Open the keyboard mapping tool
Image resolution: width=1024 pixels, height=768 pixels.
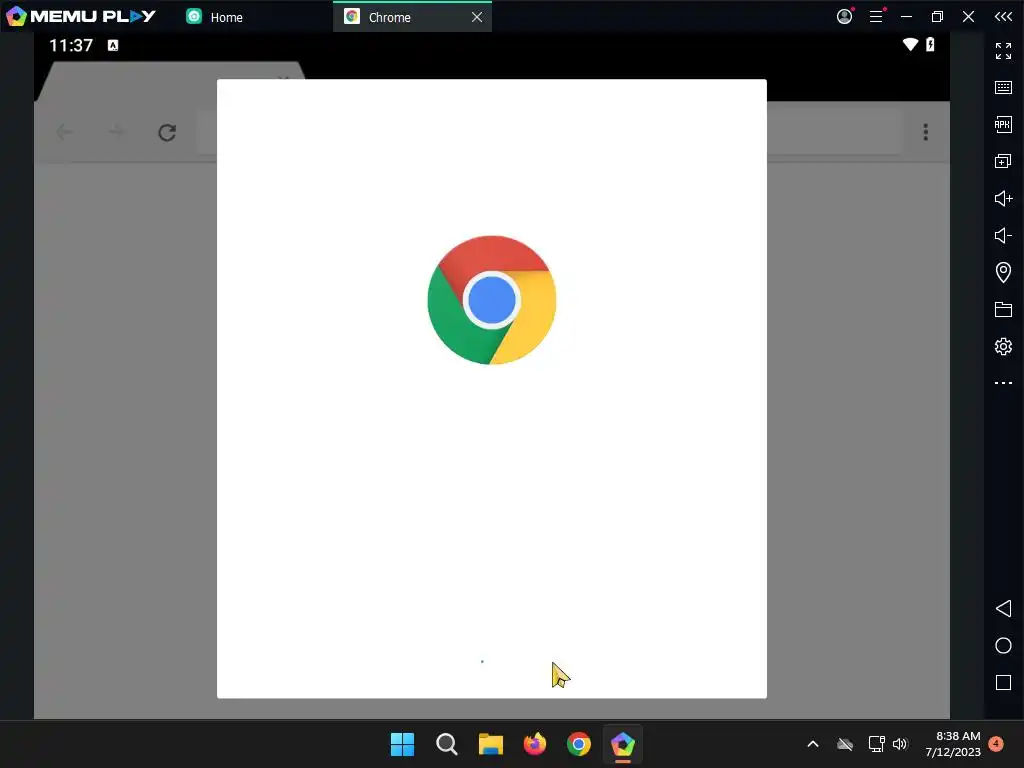pyautogui.click(x=1003, y=88)
